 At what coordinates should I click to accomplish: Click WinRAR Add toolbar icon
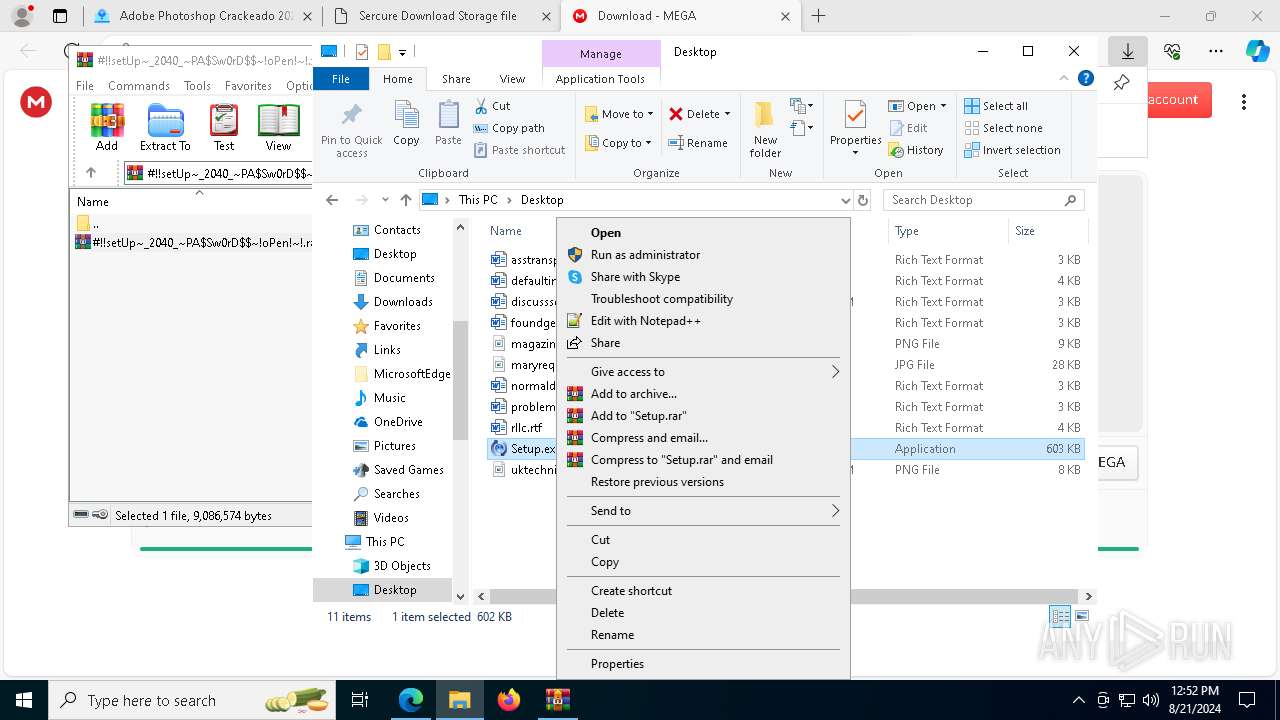coord(107,128)
